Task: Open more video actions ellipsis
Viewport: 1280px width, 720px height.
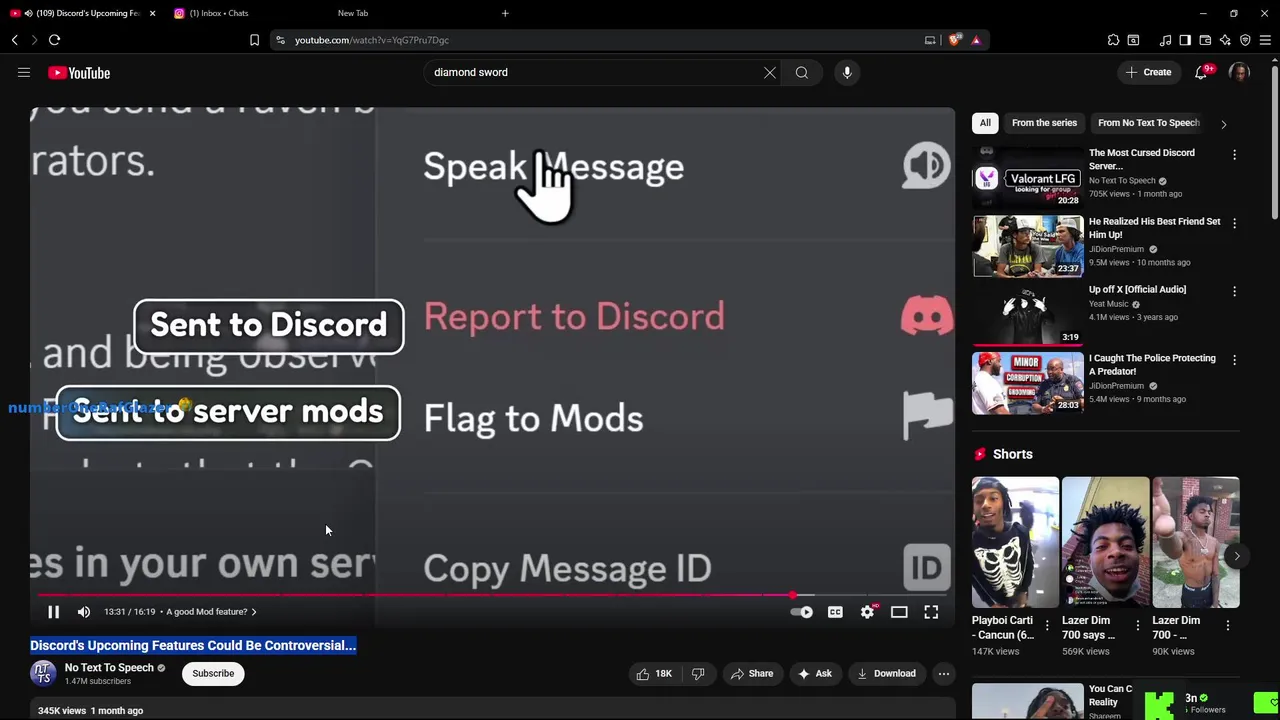Action: [x=943, y=674]
